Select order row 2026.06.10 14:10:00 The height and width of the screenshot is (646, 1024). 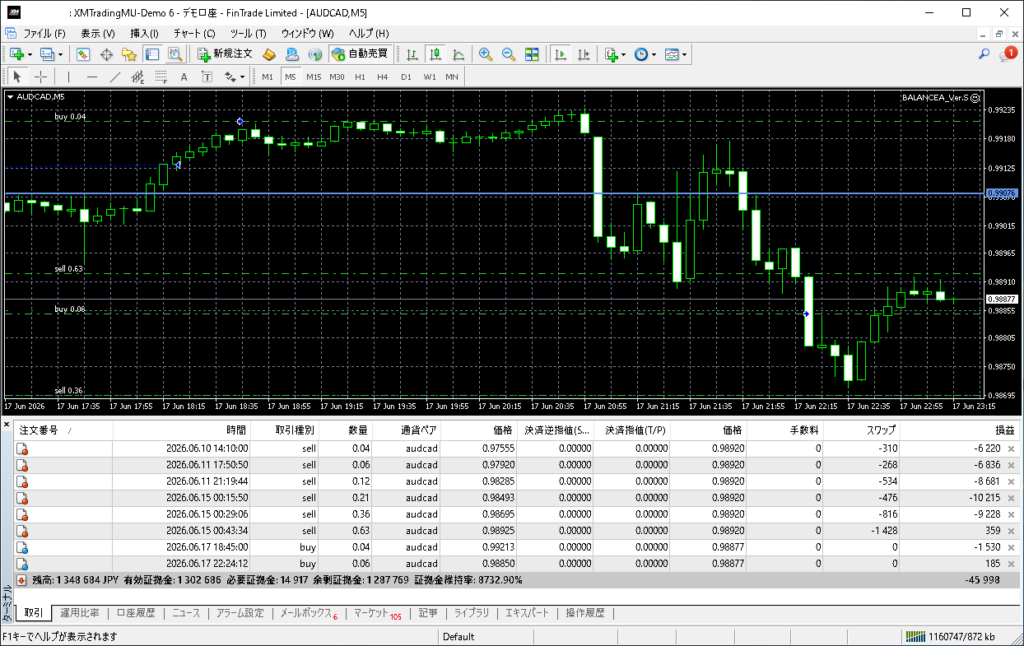[x=516, y=449]
